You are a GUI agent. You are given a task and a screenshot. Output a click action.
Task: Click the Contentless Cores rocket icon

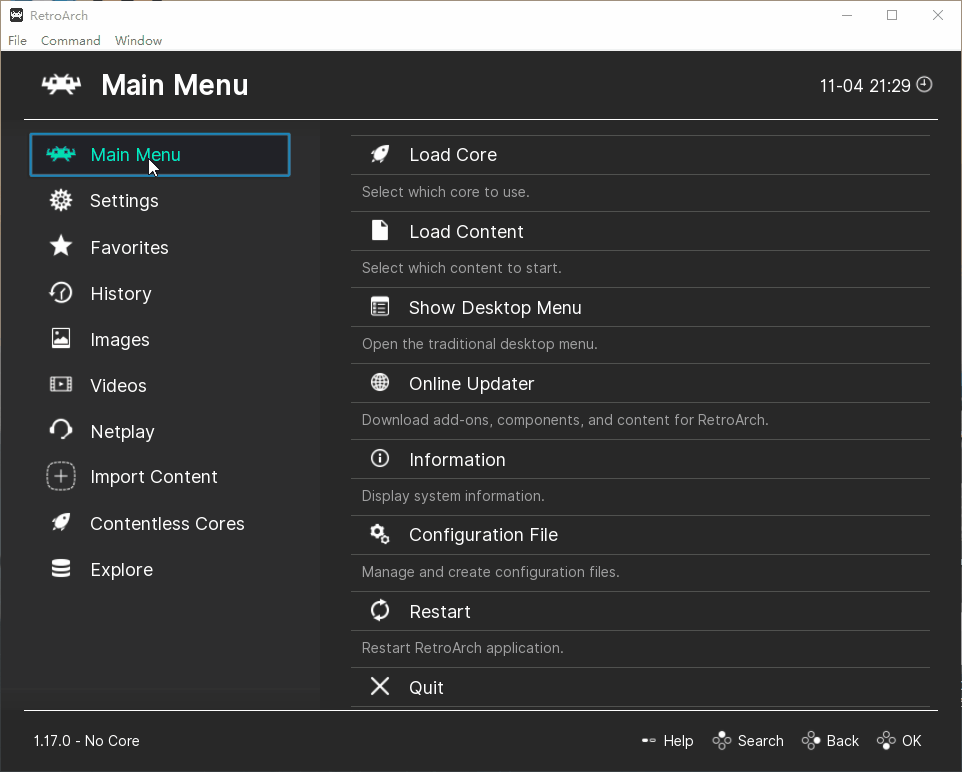coord(61,522)
